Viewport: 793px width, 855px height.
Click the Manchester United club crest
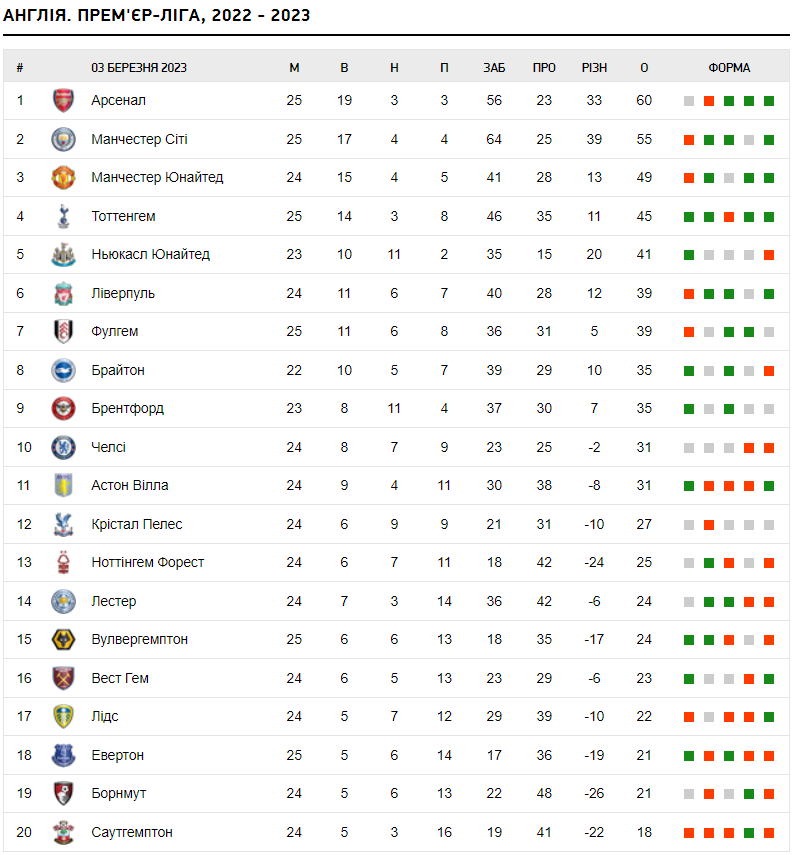[x=63, y=178]
